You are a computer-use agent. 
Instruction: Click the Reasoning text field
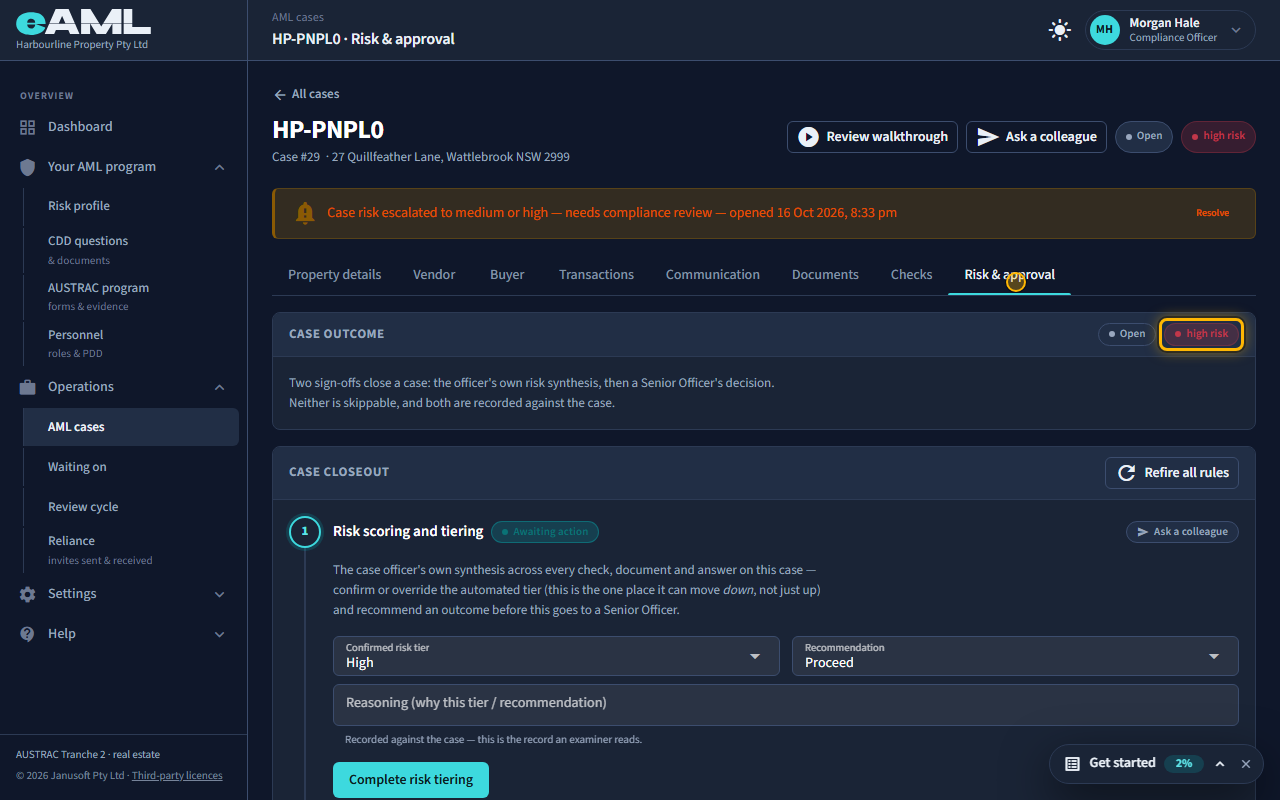(x=786, y=704)
